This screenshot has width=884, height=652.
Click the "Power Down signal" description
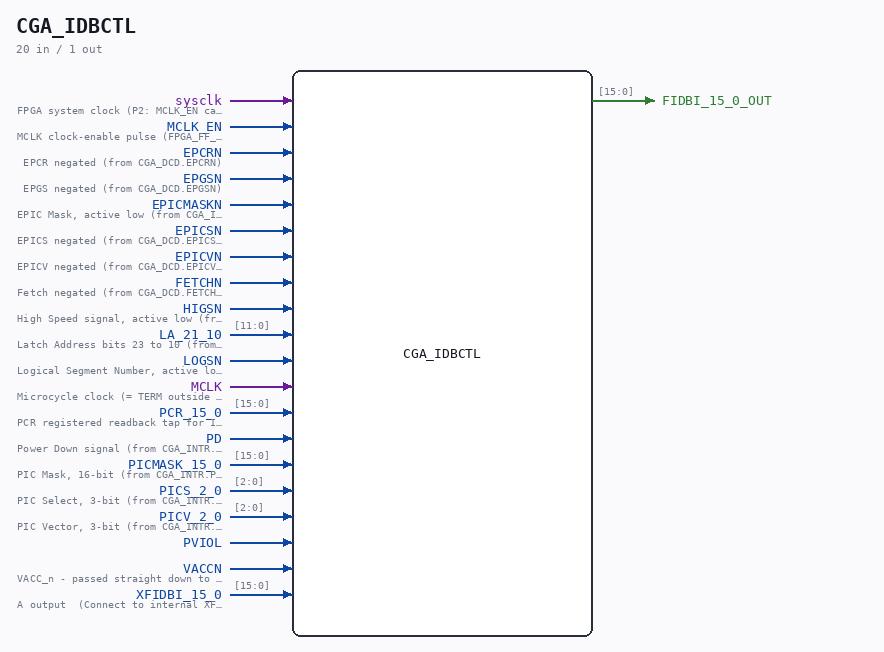point(120,448)
